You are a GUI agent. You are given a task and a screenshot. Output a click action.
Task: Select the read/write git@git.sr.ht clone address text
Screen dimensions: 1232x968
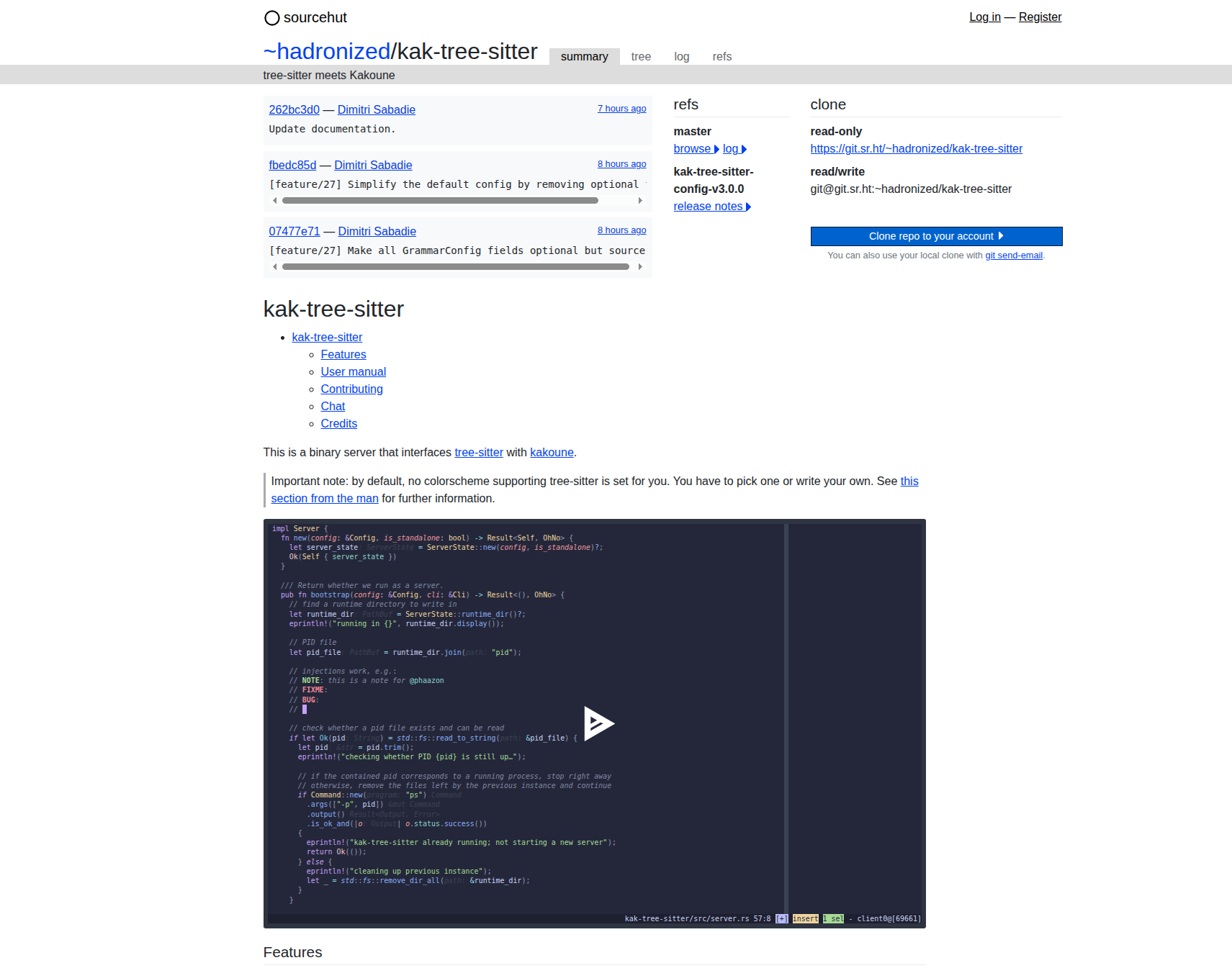[911, 189]
